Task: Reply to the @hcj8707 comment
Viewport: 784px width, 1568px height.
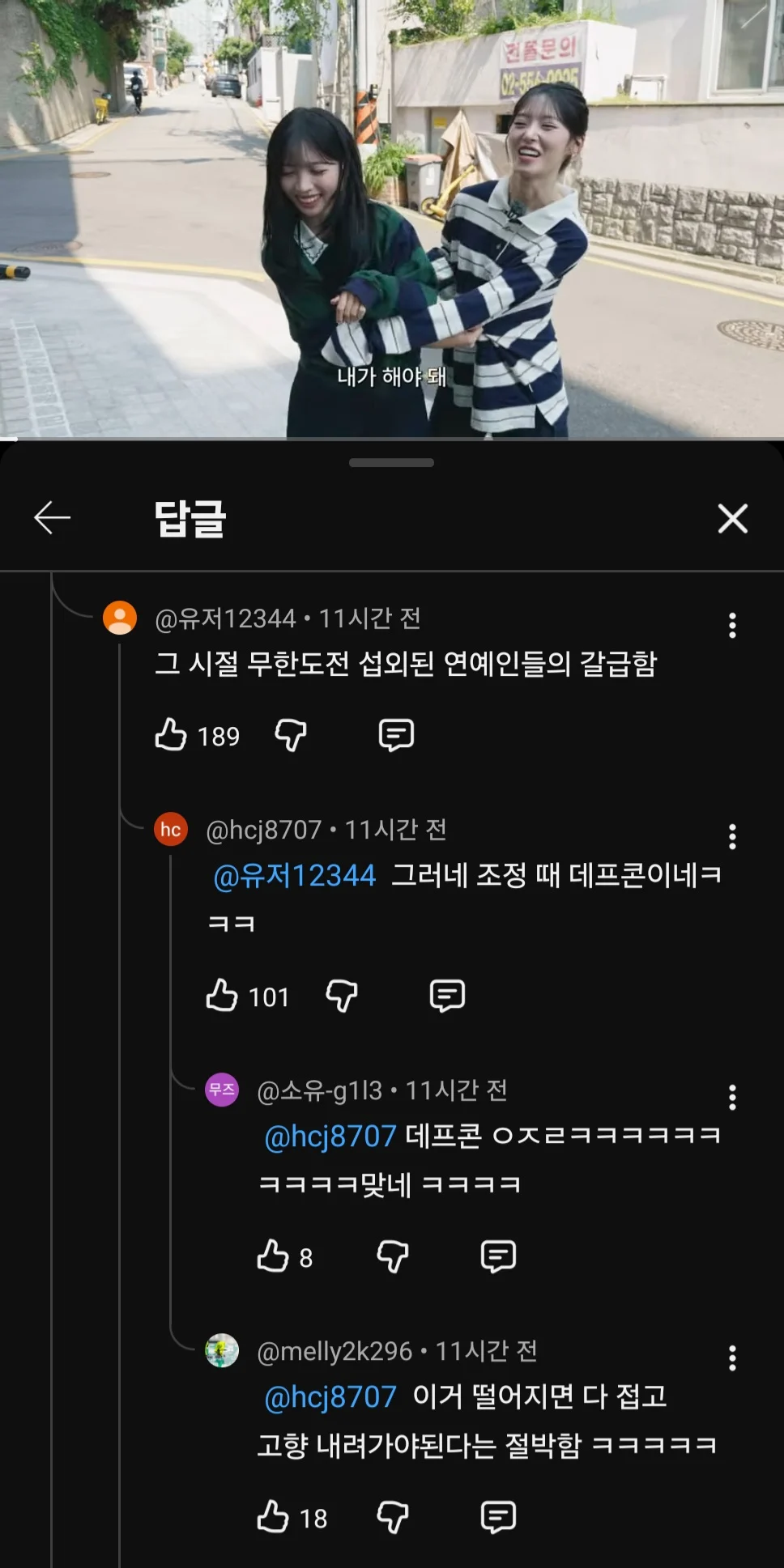Action: click(447, 996)
